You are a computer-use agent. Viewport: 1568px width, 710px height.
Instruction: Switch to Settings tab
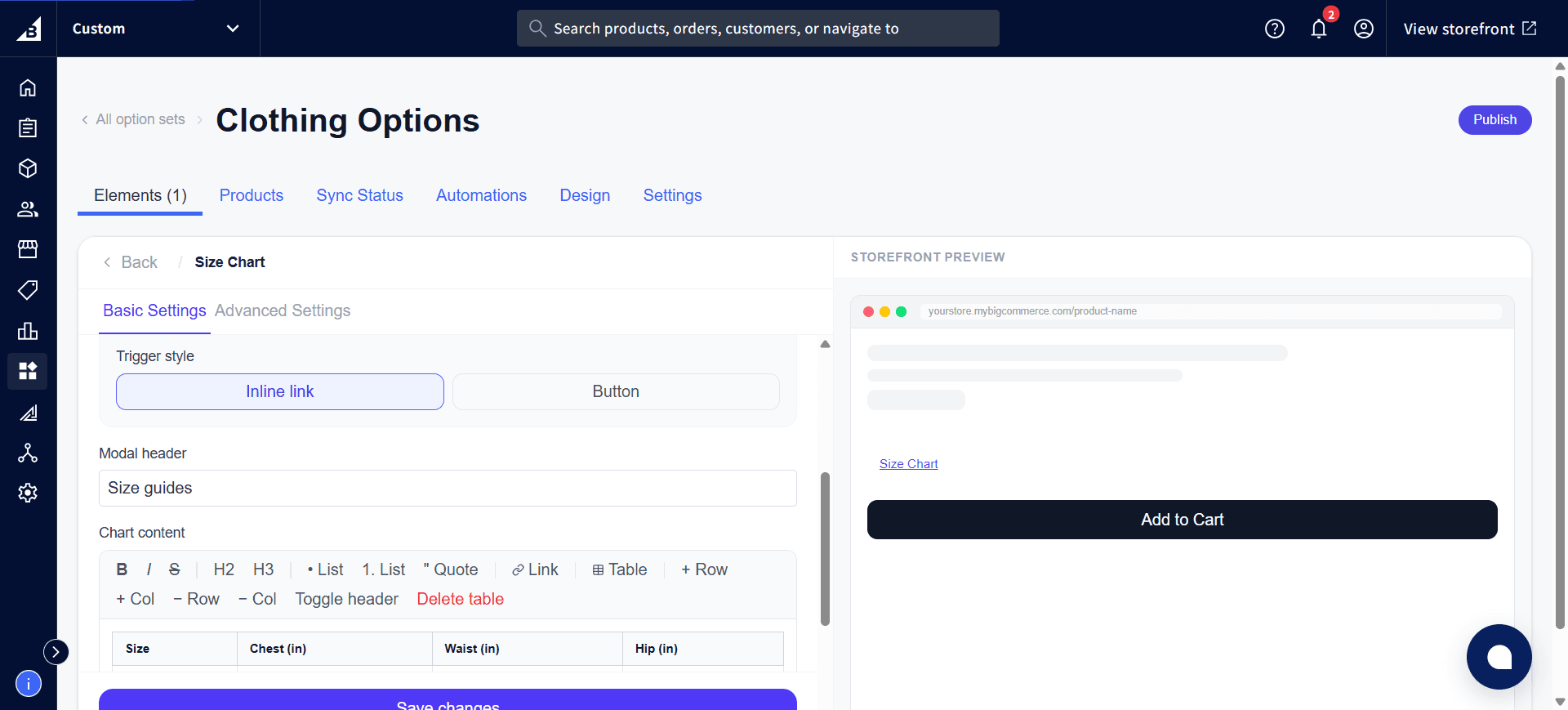point(672,195)
